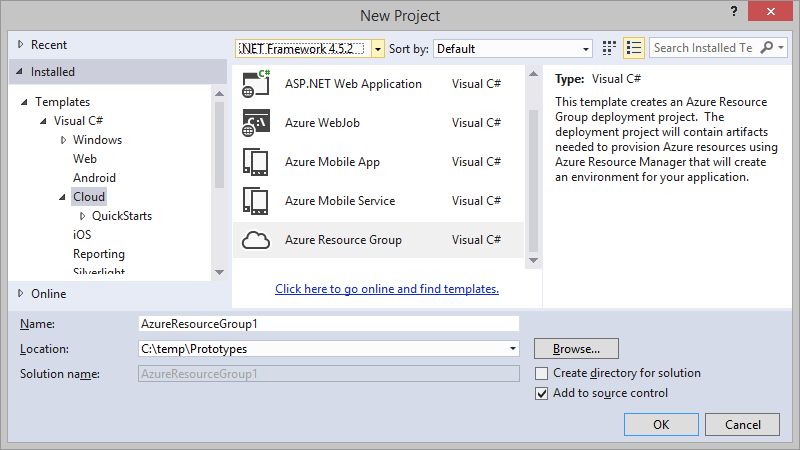The height and width of the screenshot is (450, 800).
Task: Check Create directory for solution
Action: pyautogui.click(x=541, y=373)
